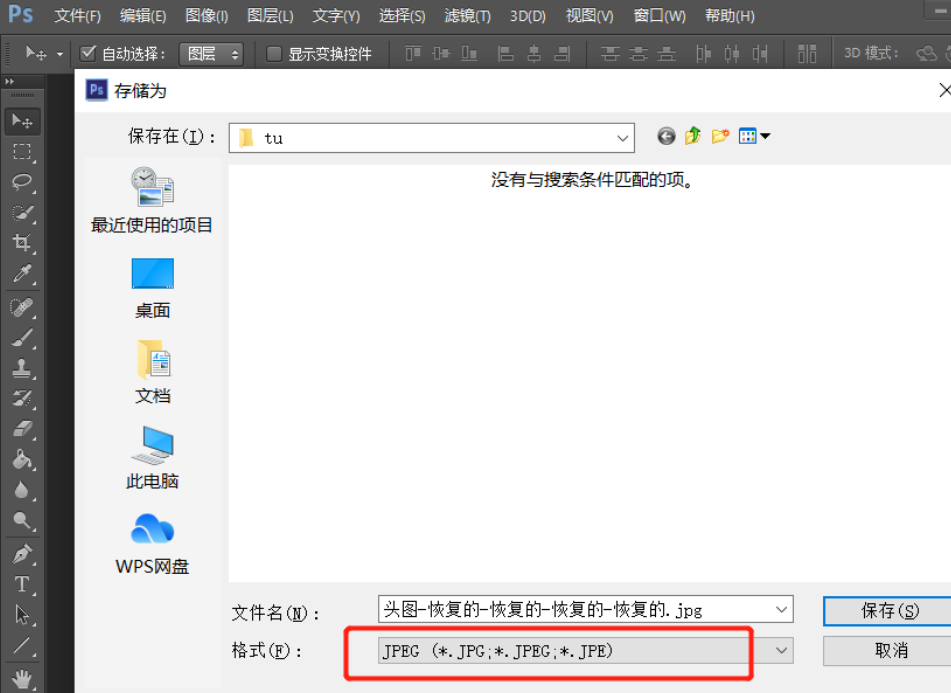The height and width of the screenshot is (693, 951).
Task: Click 3D rotate mode icon
Action: pos(926,54)
